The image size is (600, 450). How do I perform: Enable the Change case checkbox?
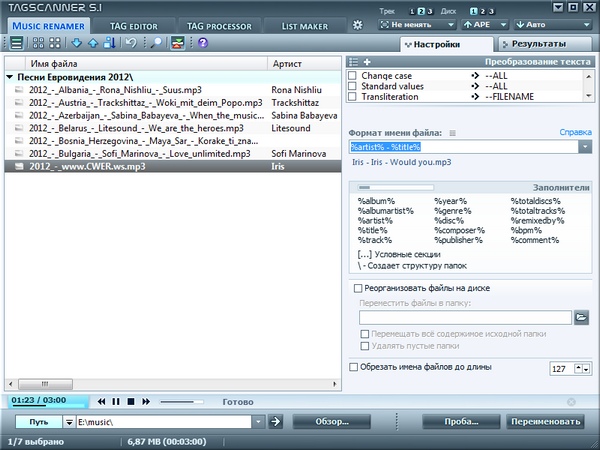tap(353, 75)
